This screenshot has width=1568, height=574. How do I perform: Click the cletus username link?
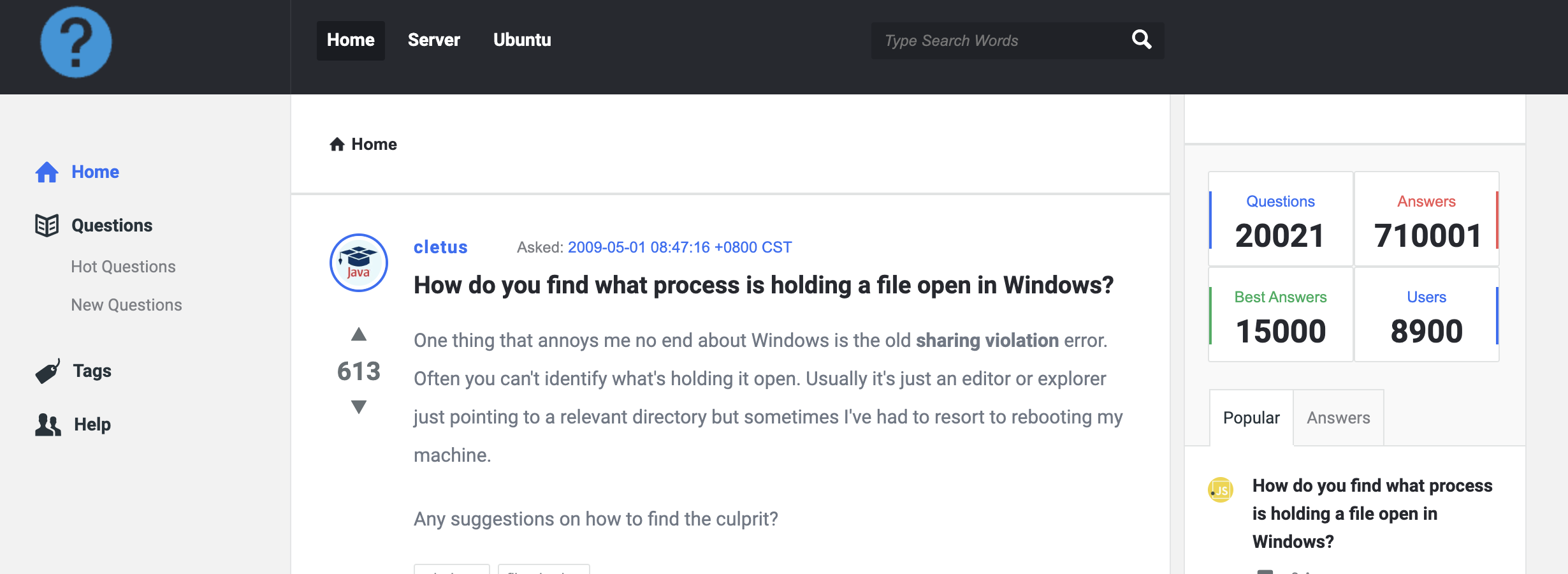(440, 247)
